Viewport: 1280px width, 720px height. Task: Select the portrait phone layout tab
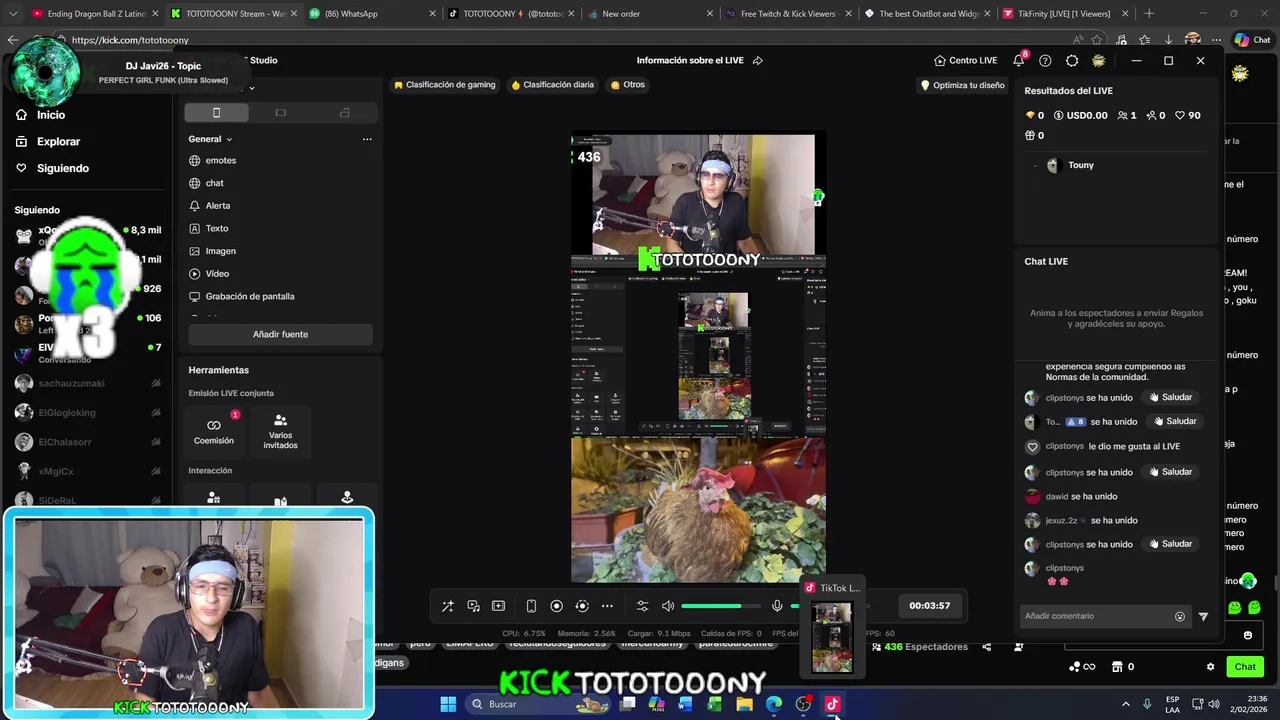click(216, 113)
